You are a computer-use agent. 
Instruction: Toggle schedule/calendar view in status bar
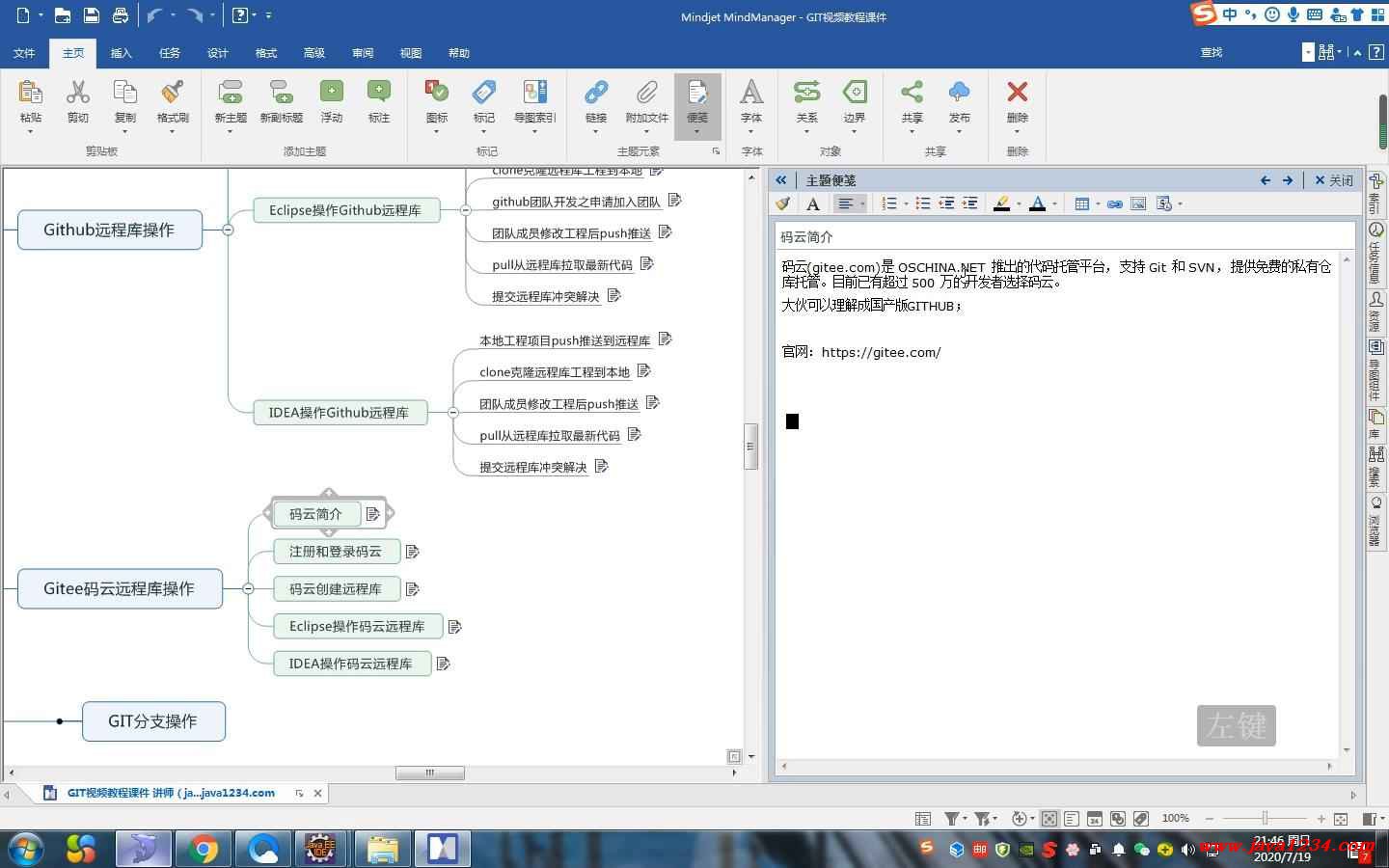coord(1095,819)
